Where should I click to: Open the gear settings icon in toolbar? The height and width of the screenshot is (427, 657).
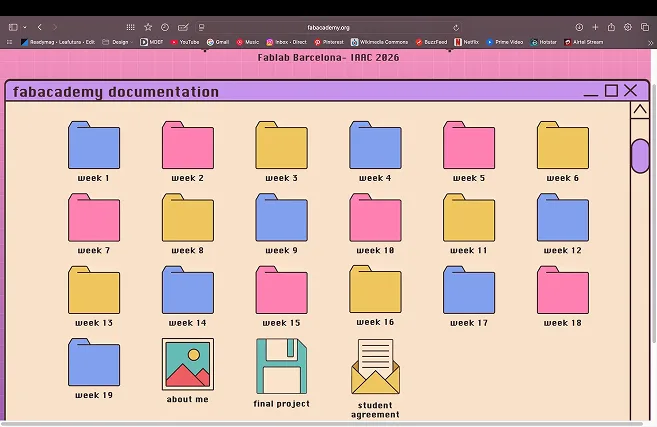pos(628,27)
